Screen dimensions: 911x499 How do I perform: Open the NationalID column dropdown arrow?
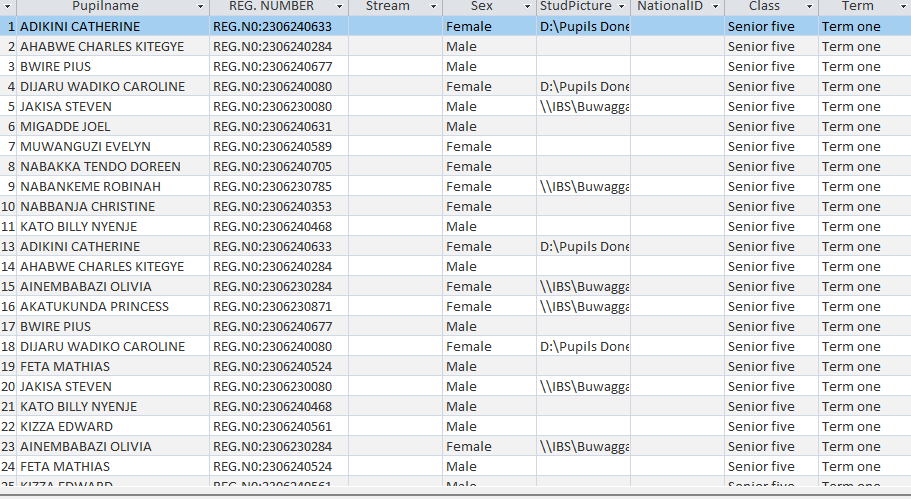pos(715,7)
